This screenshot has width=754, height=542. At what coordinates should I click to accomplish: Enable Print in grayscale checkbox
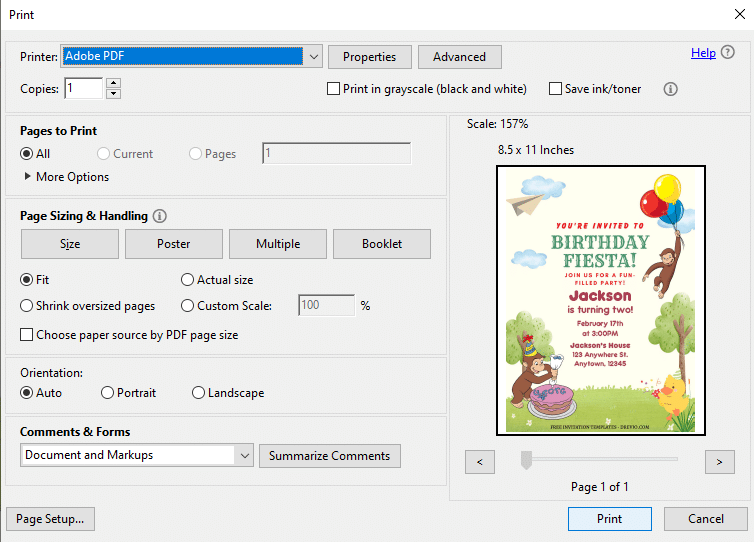(333, 89)
